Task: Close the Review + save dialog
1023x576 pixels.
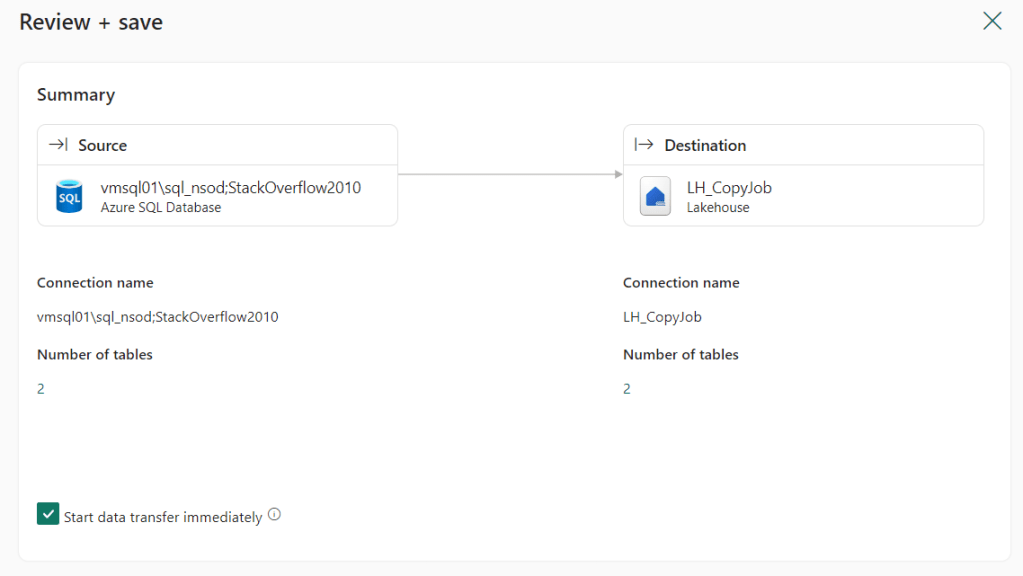Action: click(x=991, y=21)
